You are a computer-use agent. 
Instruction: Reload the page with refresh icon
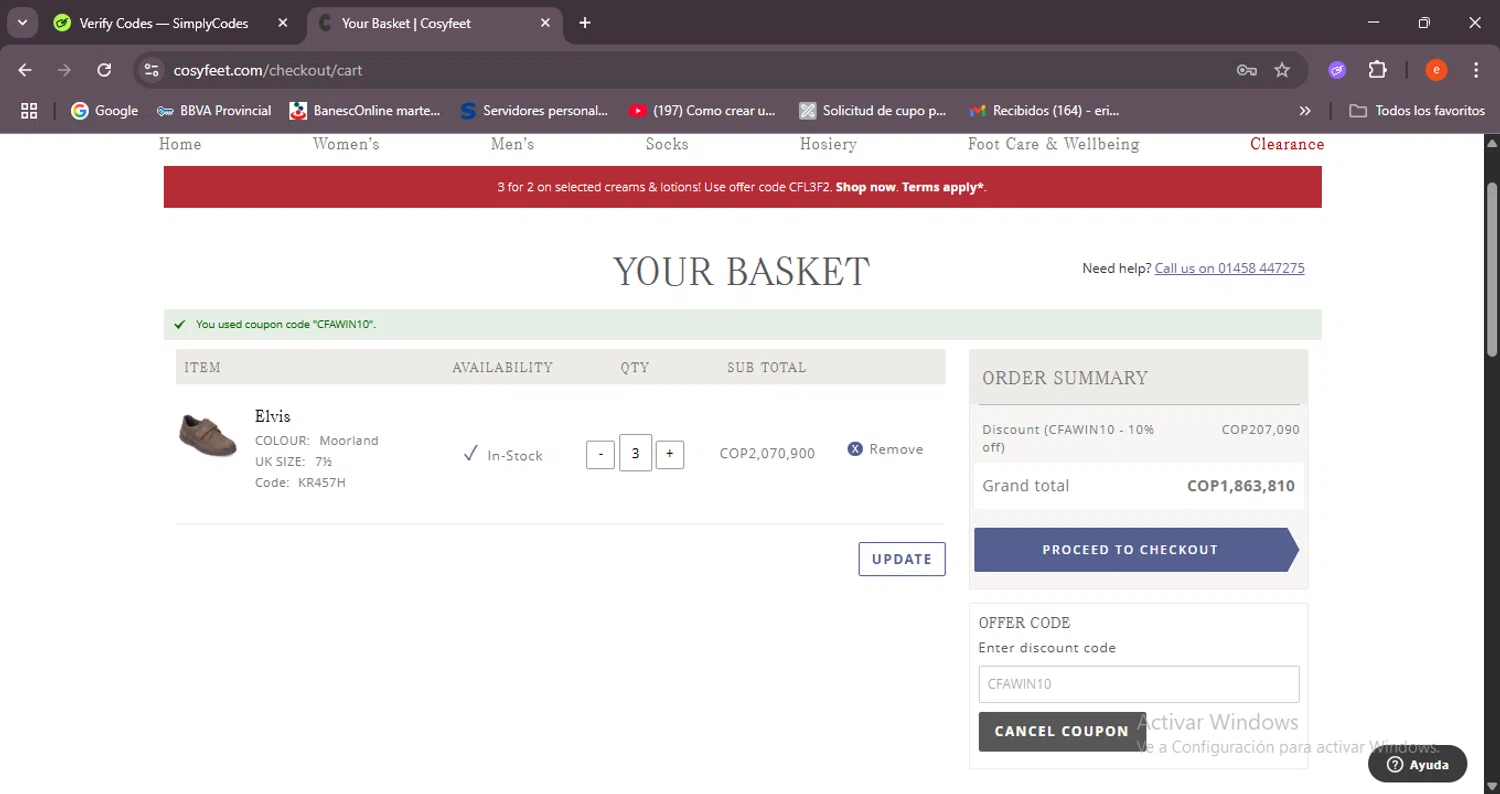pyautogui.click(x=104, y=70)
